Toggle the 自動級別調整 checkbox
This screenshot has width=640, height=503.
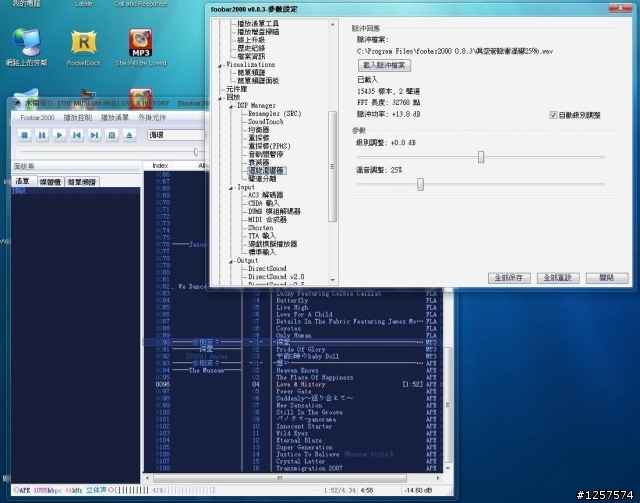(553, 115)
